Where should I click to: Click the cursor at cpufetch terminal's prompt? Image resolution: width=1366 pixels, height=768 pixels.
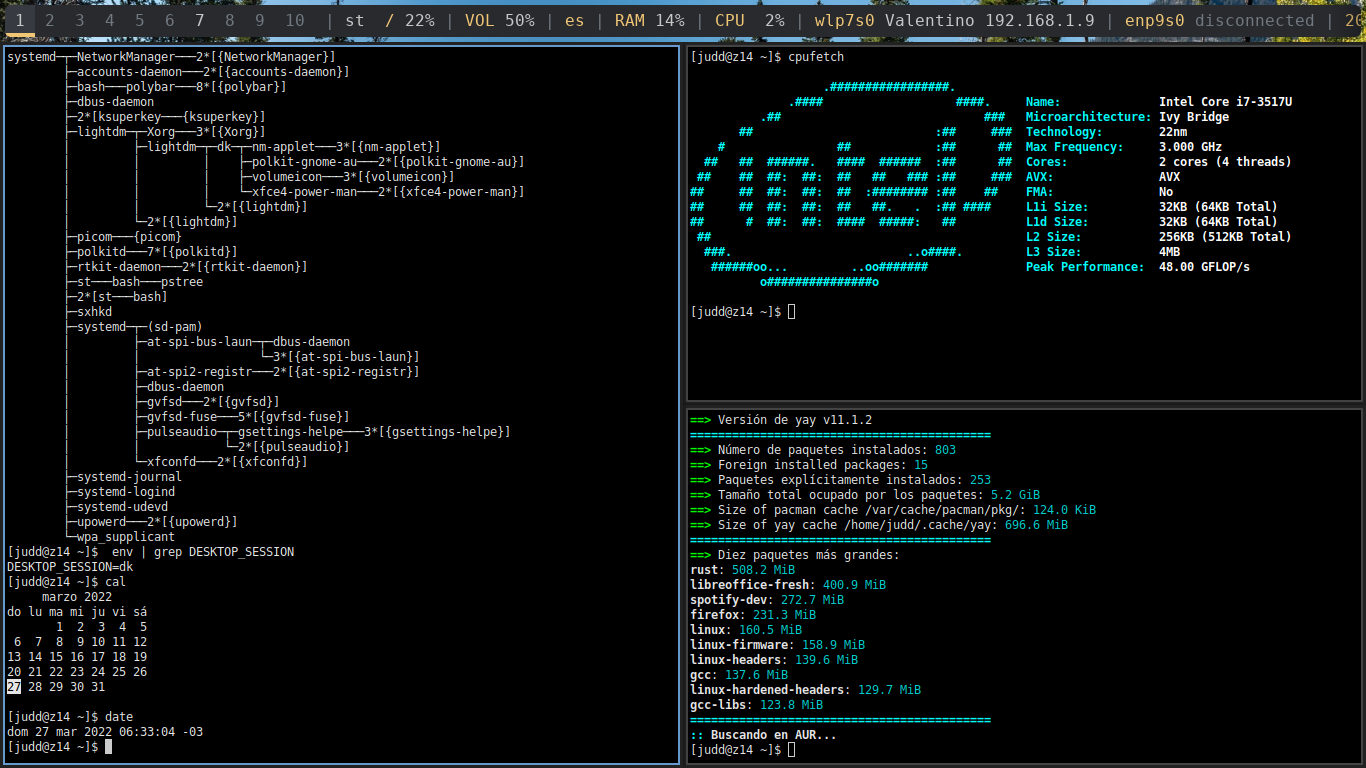(791, 312)
